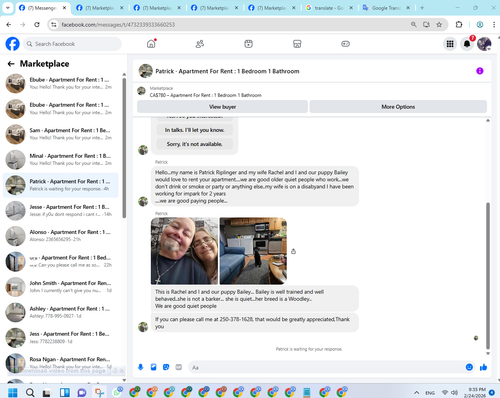
Task: Open the Home feed icon
Action: (x=151, y=44)
